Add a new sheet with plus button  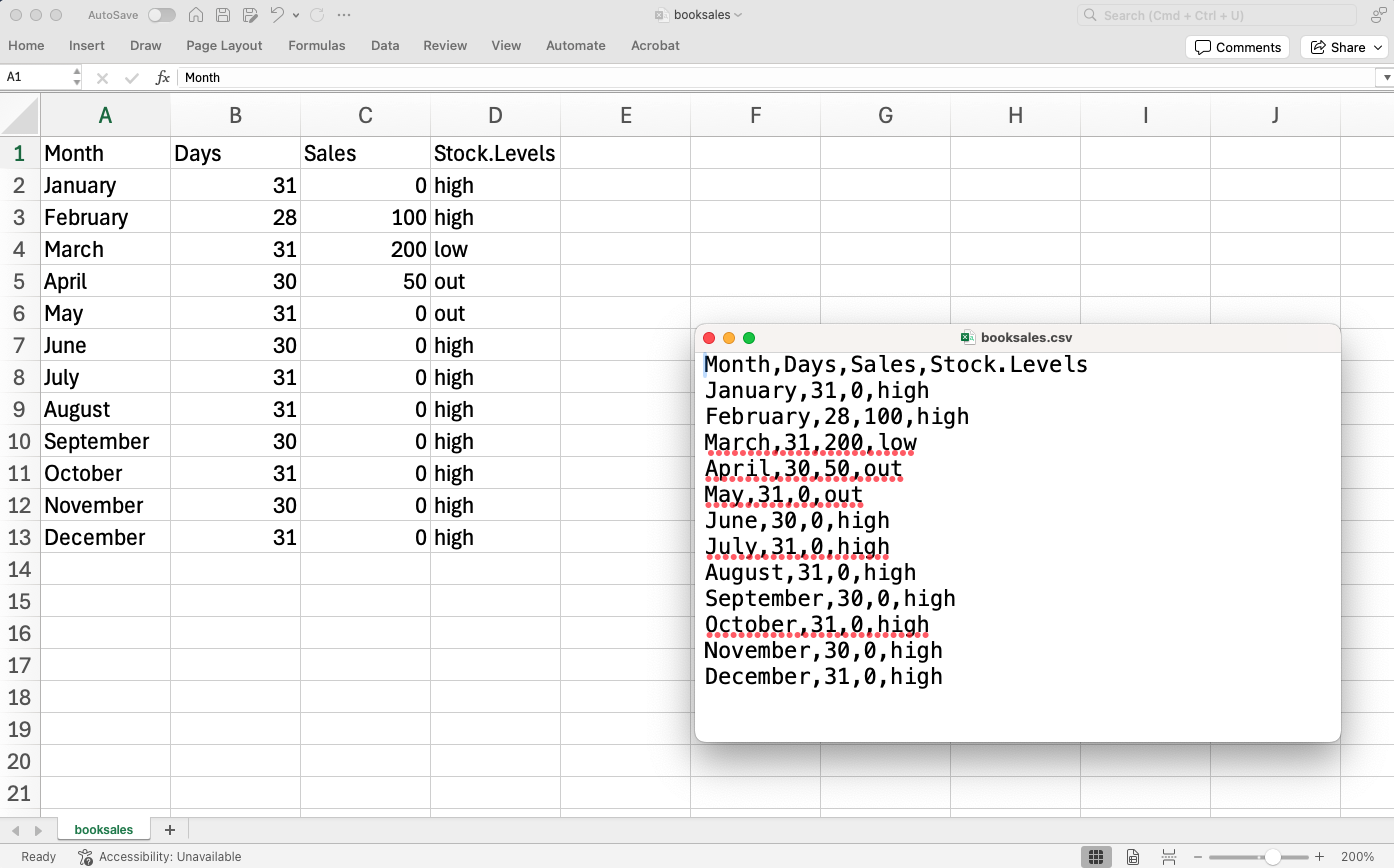click(169, 830)
